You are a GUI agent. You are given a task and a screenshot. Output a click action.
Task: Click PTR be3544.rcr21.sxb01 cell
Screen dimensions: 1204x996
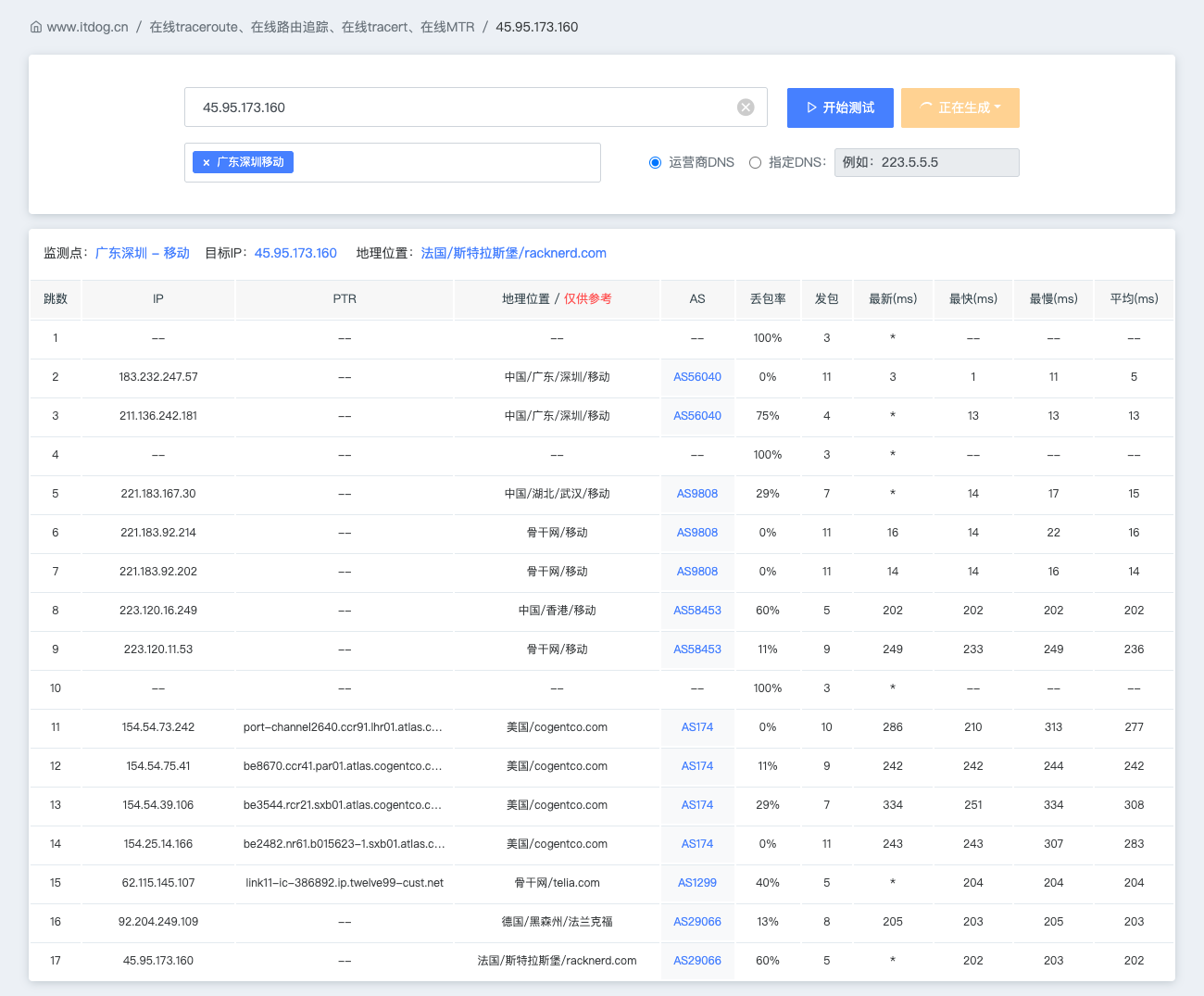[x=344, y=805]
